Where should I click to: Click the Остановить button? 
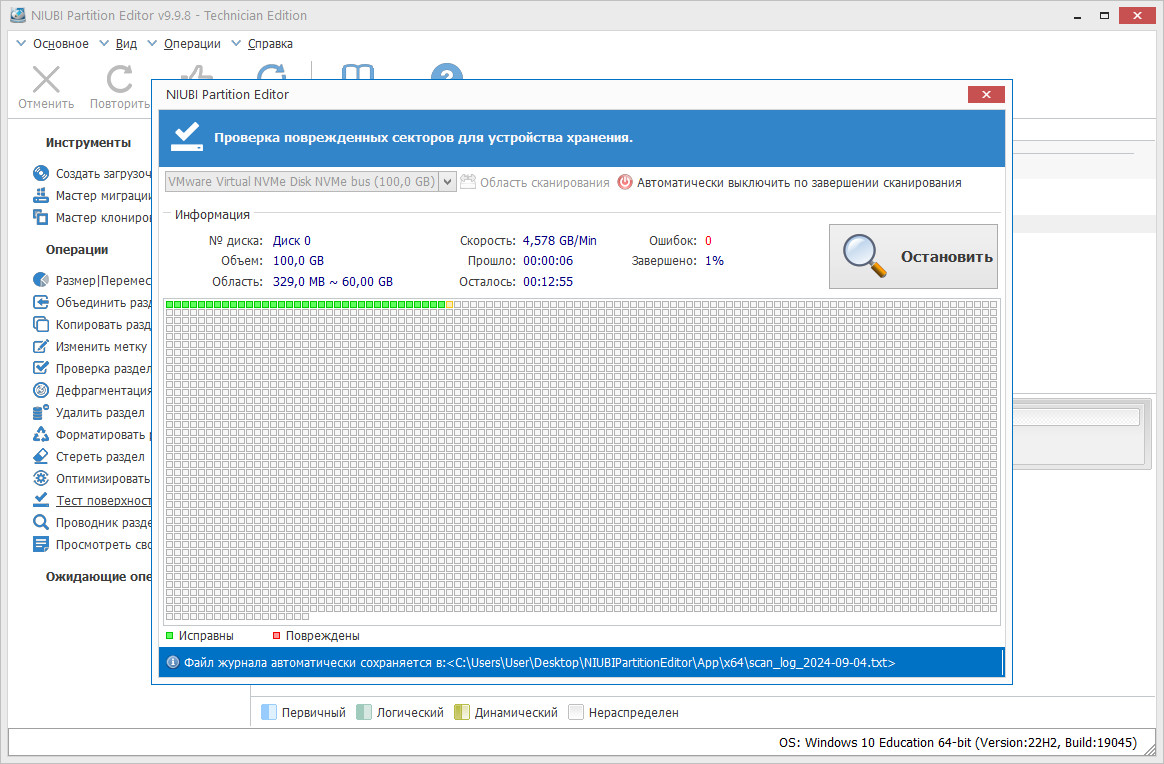(913, 256)
